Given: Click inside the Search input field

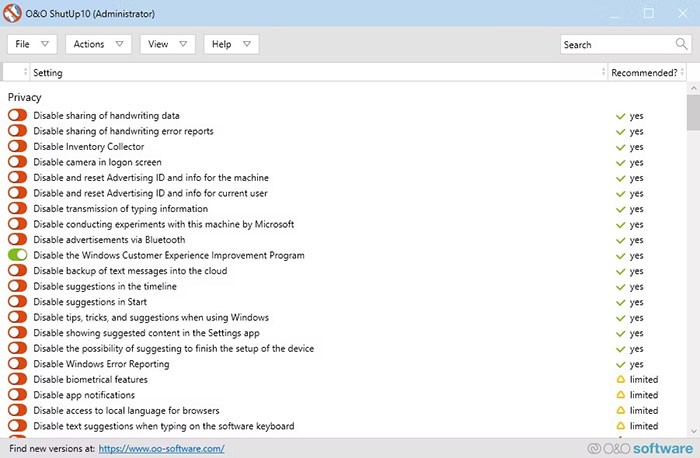Looking at the screenshot, I should click(x=615, y=44).
